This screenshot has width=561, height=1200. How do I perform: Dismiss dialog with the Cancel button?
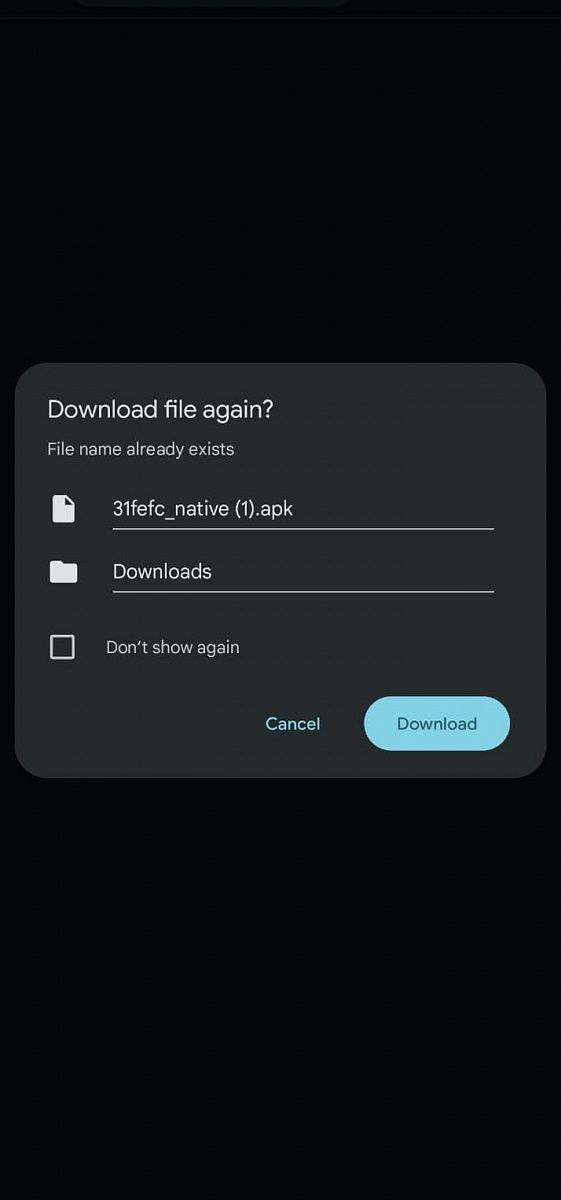pos(293,723)
